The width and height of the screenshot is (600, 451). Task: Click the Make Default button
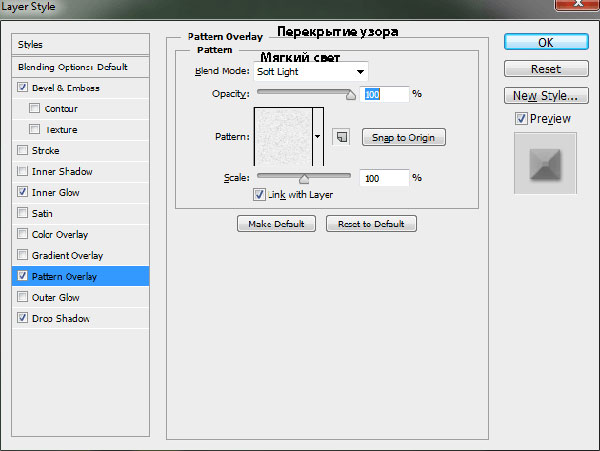pos(276,224)
